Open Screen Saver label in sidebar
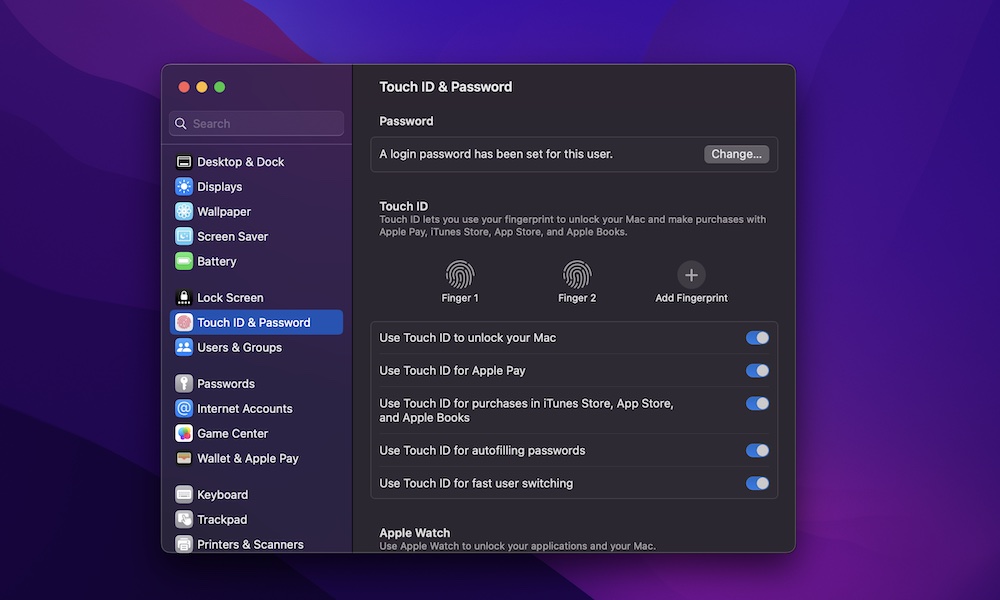Viewport: 1000px width, 600px height. click(232, 237)
